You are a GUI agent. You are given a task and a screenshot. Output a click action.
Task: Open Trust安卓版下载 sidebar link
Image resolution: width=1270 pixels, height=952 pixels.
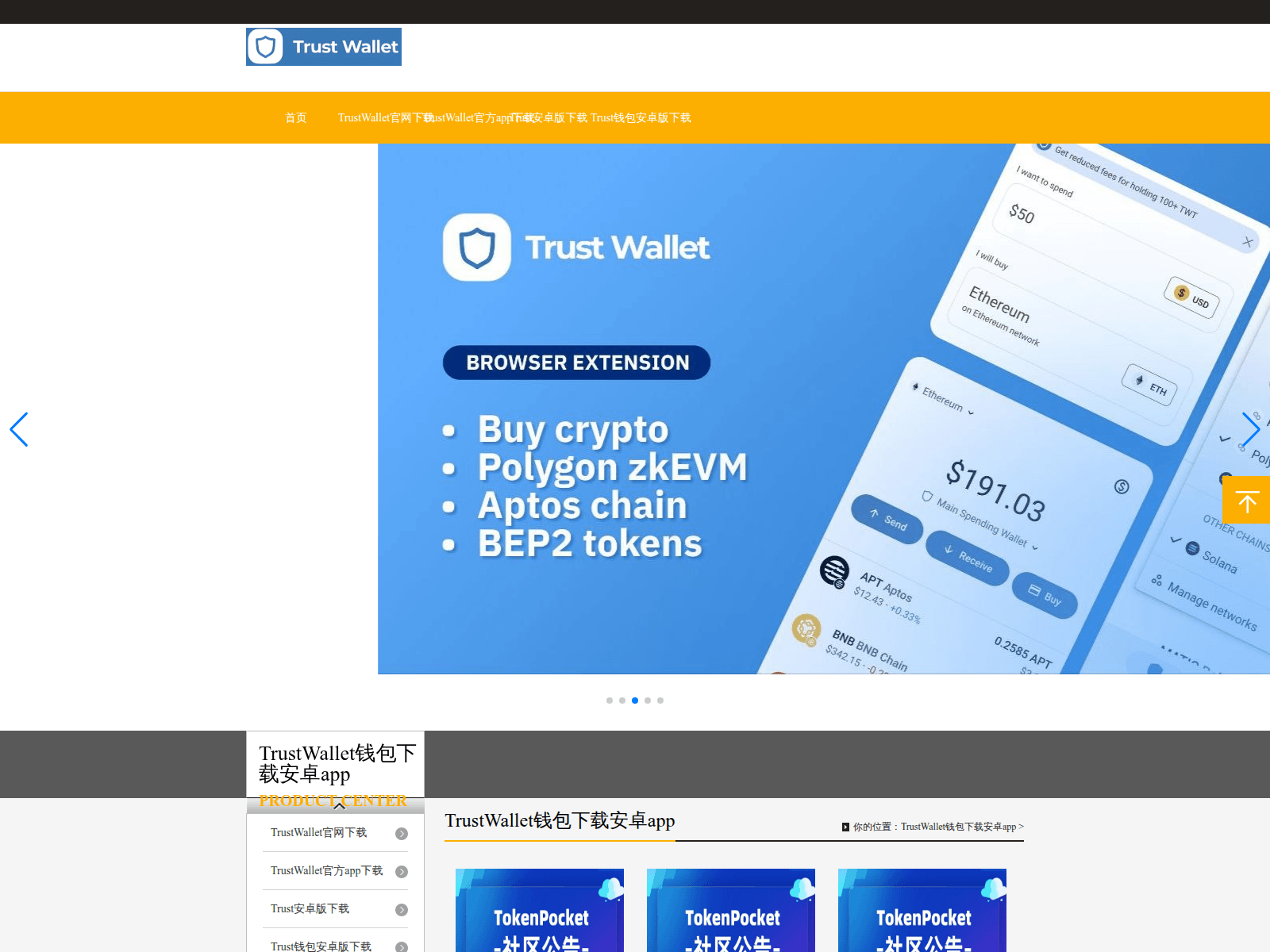310,908
